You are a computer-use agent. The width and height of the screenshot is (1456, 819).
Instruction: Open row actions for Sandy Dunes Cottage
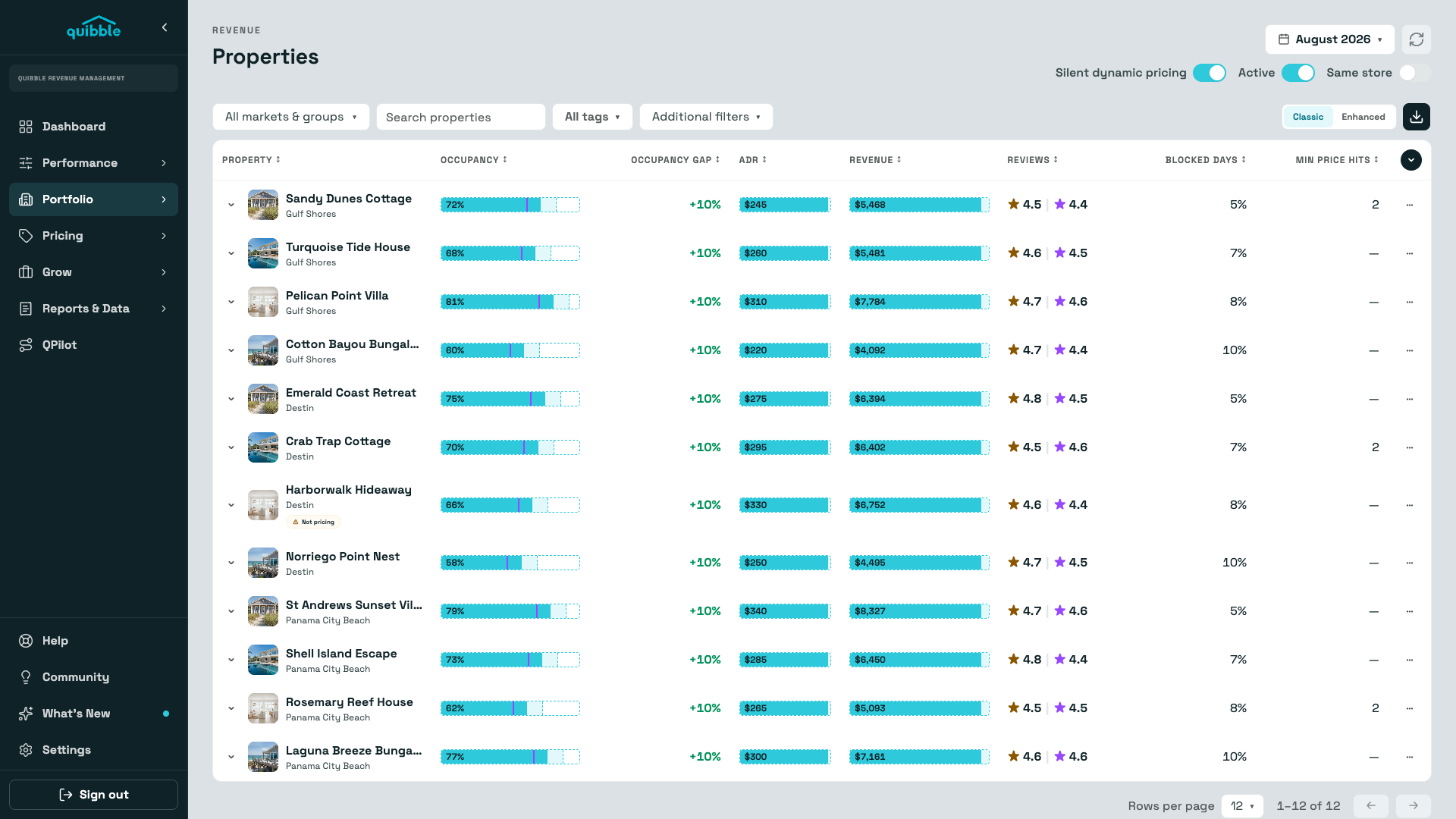pos(1410,205)
